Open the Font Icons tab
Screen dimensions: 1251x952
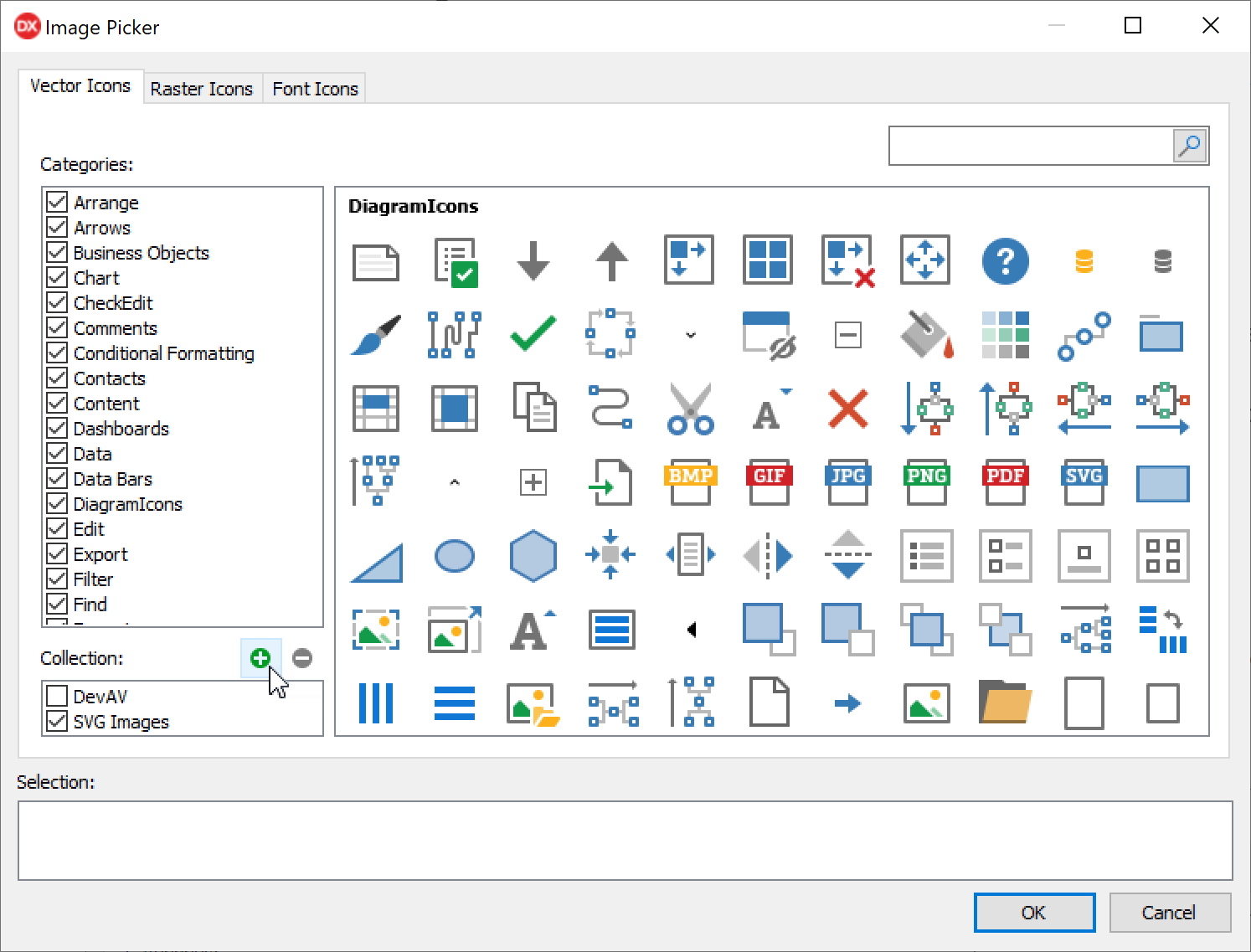[315, 89]
